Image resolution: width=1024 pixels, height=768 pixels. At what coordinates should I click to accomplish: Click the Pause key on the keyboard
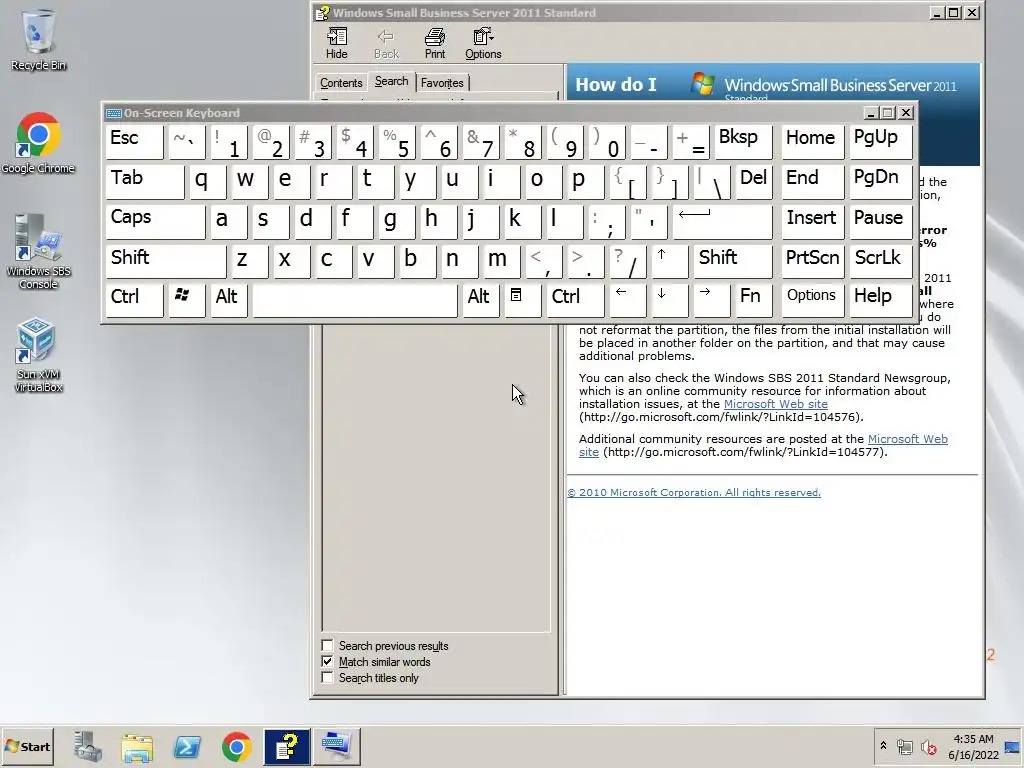pos(880,221)
